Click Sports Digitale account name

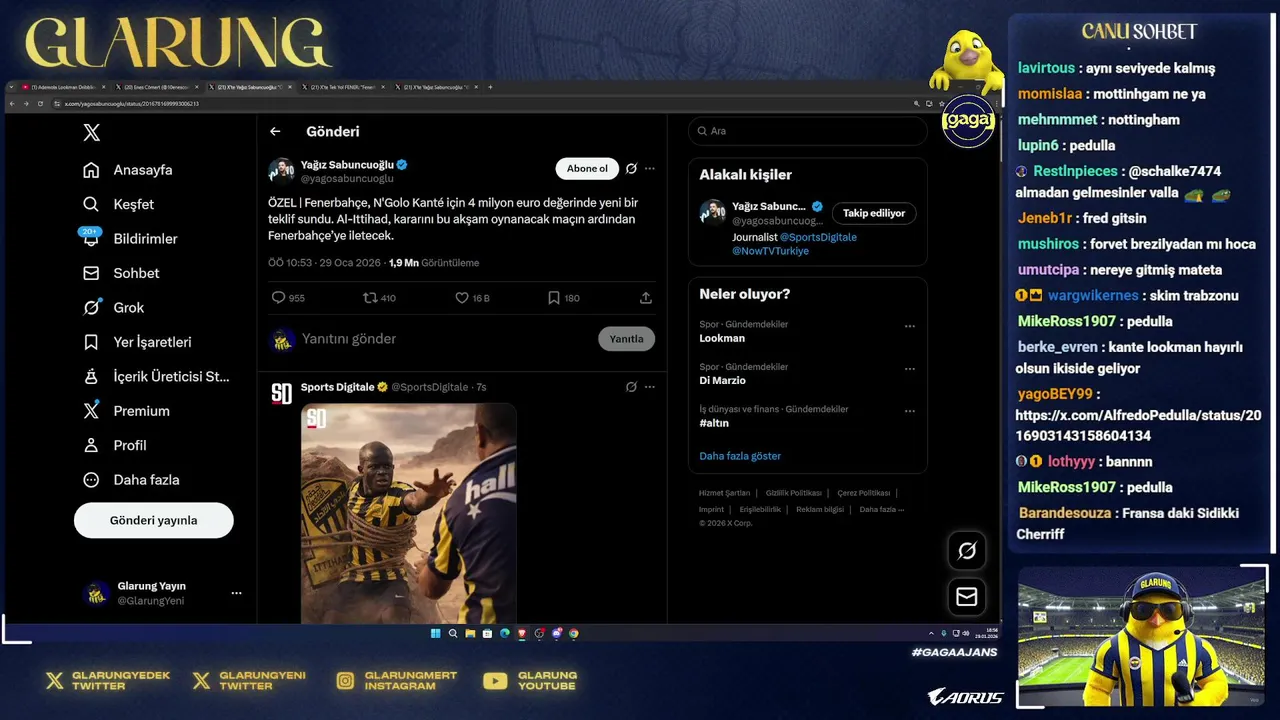(x=338, y=387)
